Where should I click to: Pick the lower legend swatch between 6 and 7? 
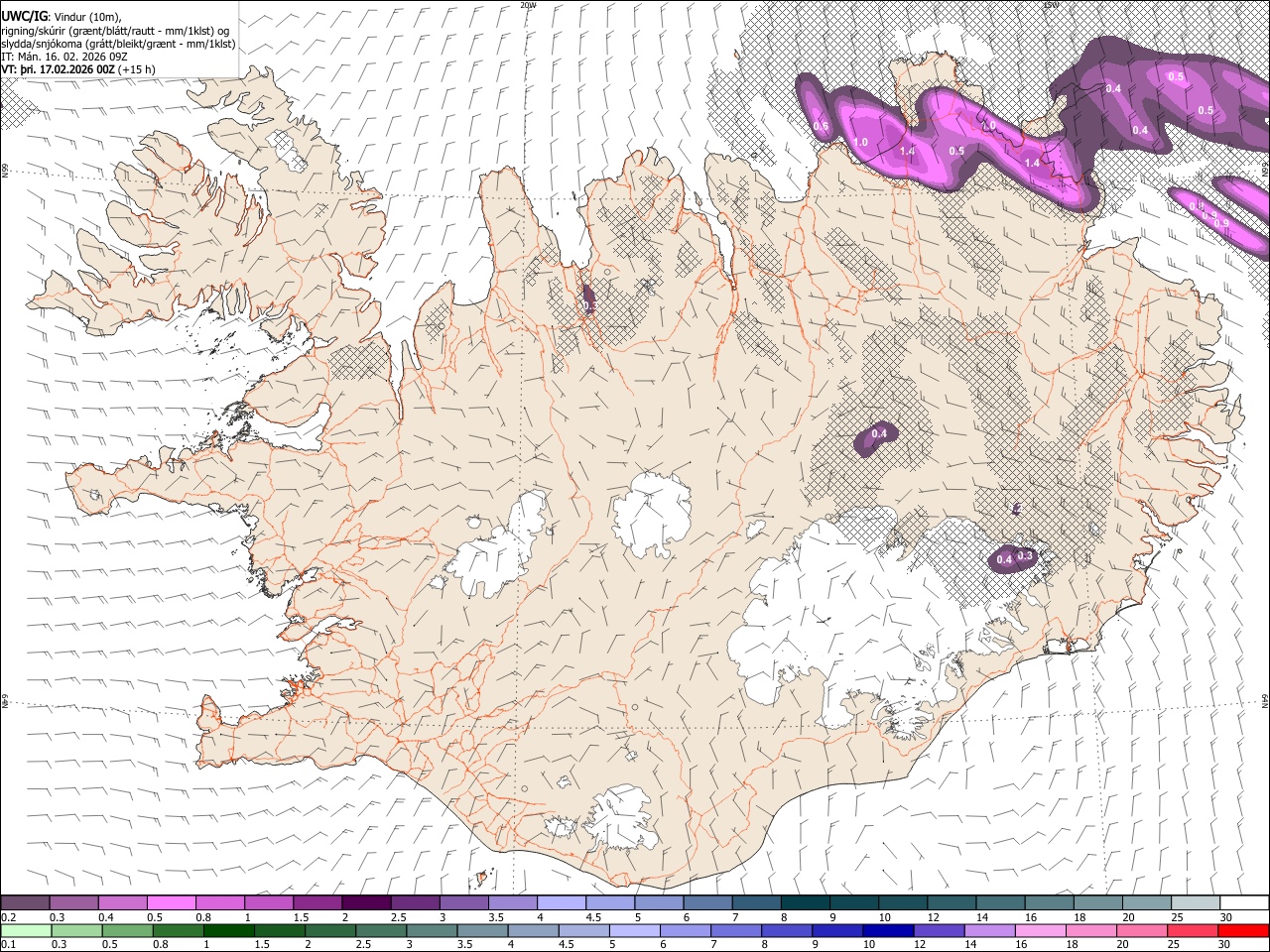tap(685, 930)
